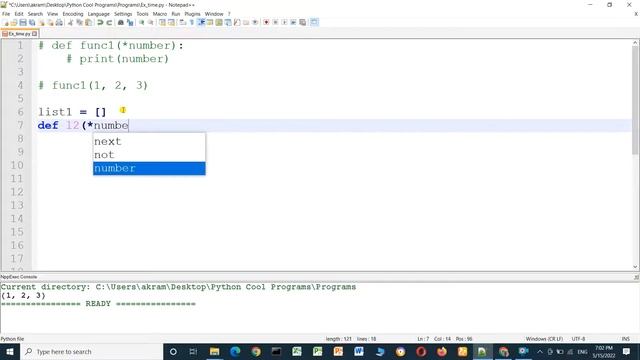The image size is (640, 360).
Task: Choose 'not' from autocomplete list
Action: [x=149, y=155]
